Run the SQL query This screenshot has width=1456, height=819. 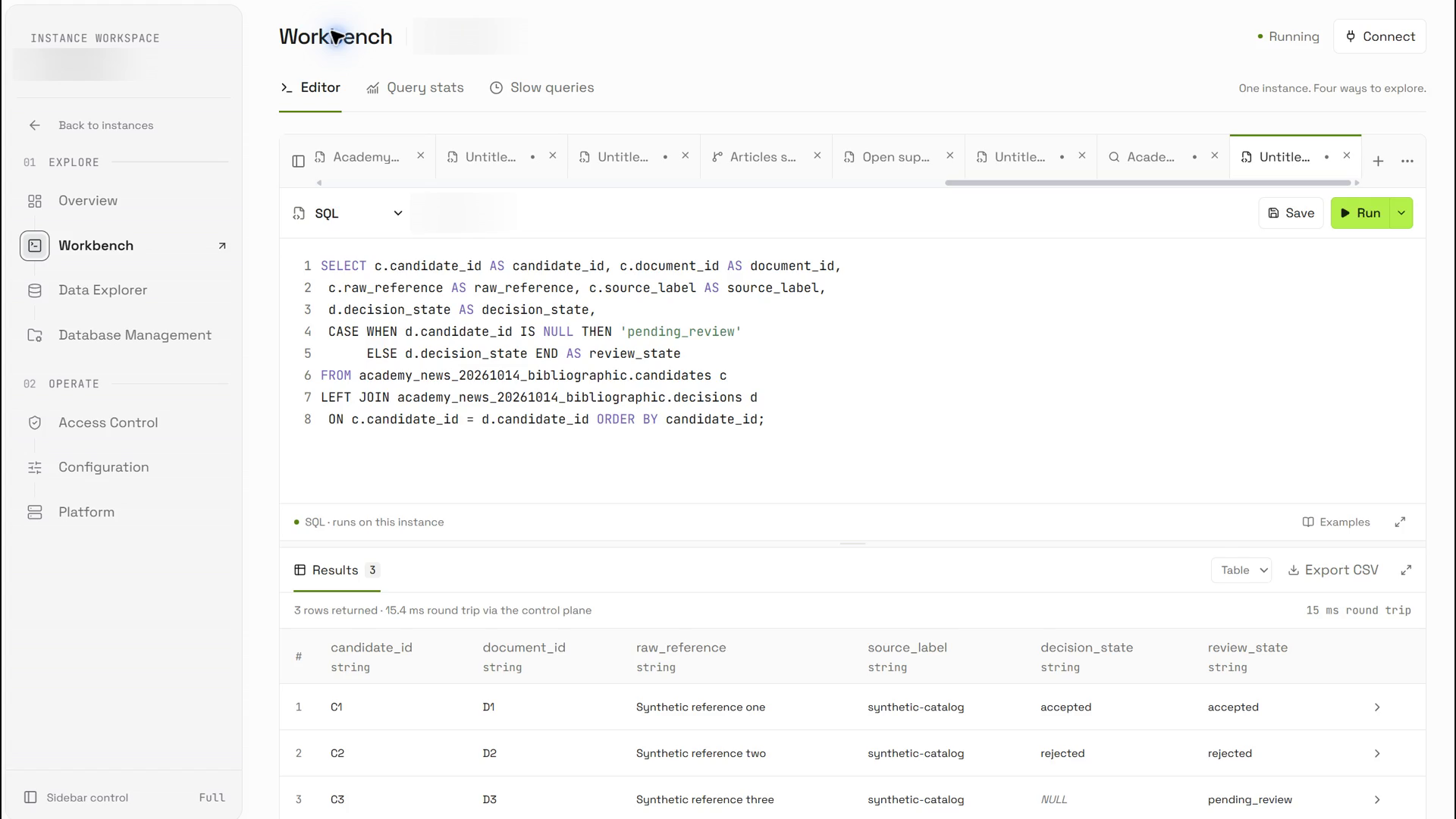1360,213
